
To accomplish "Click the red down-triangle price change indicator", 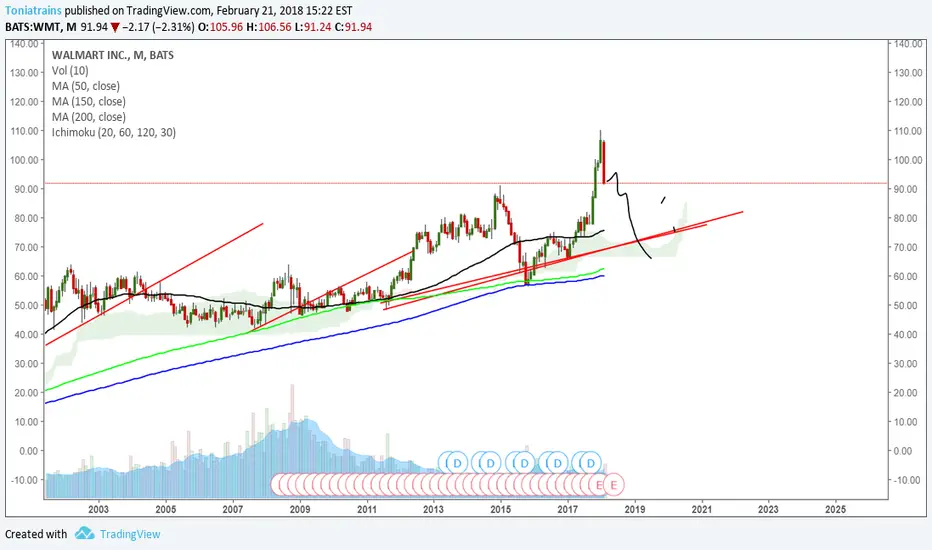I will pos(115,27).
